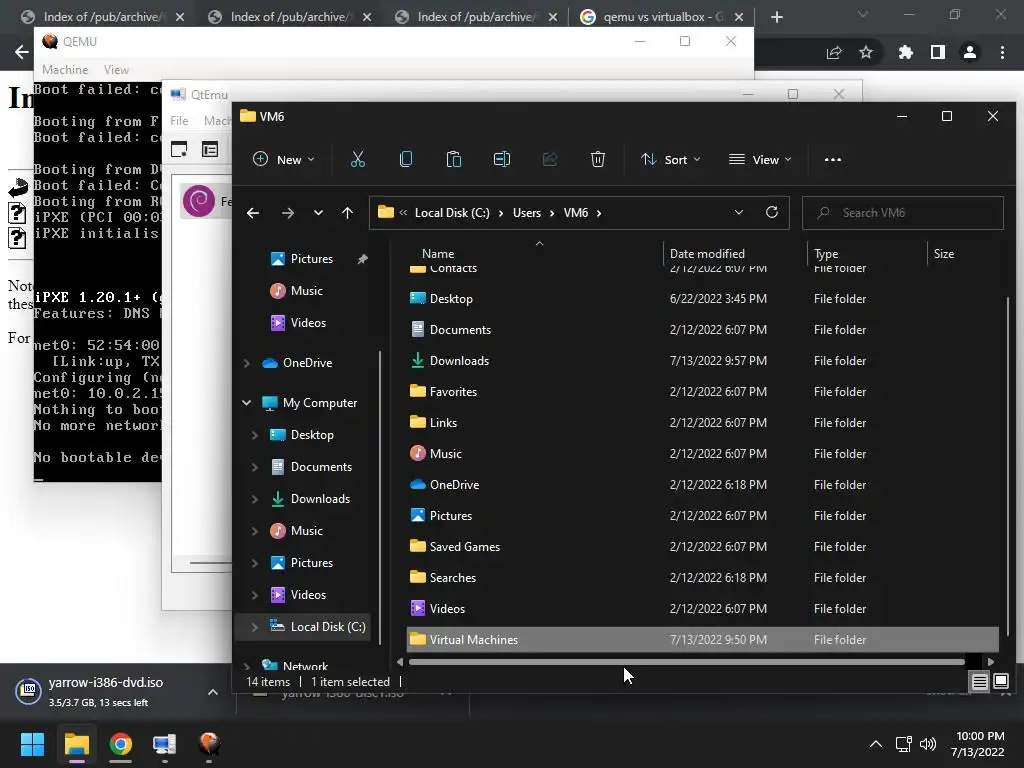Screen dimensions: 1024x768
Task: Click Chrome taskbar icon
Action: pos(120,744)
